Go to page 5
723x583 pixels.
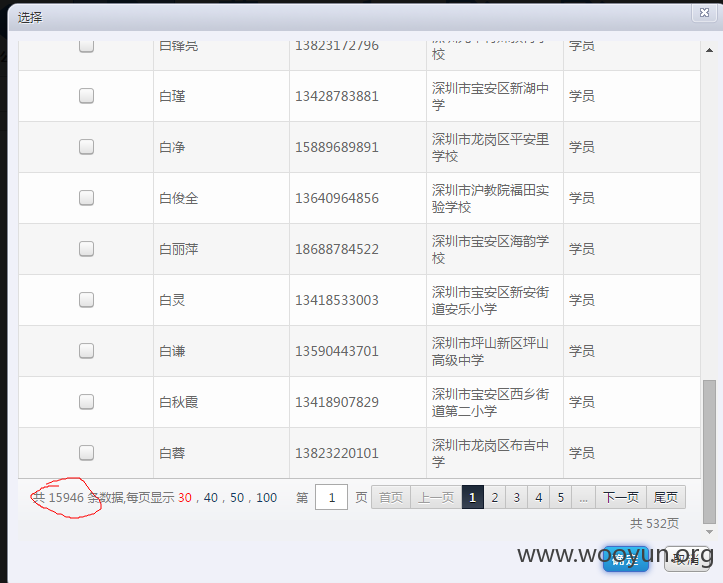561,497
